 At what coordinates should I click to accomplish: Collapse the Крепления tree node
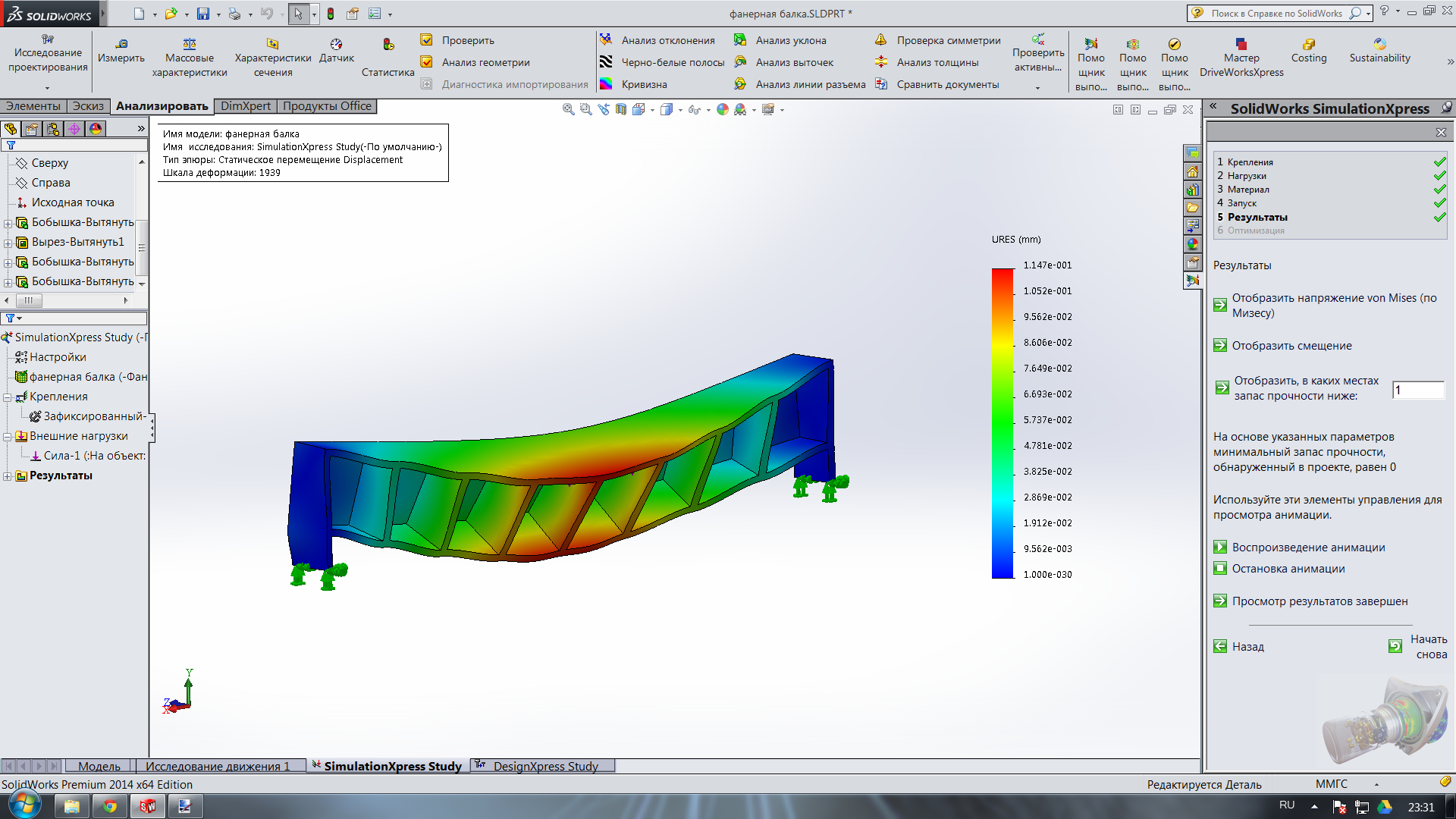click(8, 397)
